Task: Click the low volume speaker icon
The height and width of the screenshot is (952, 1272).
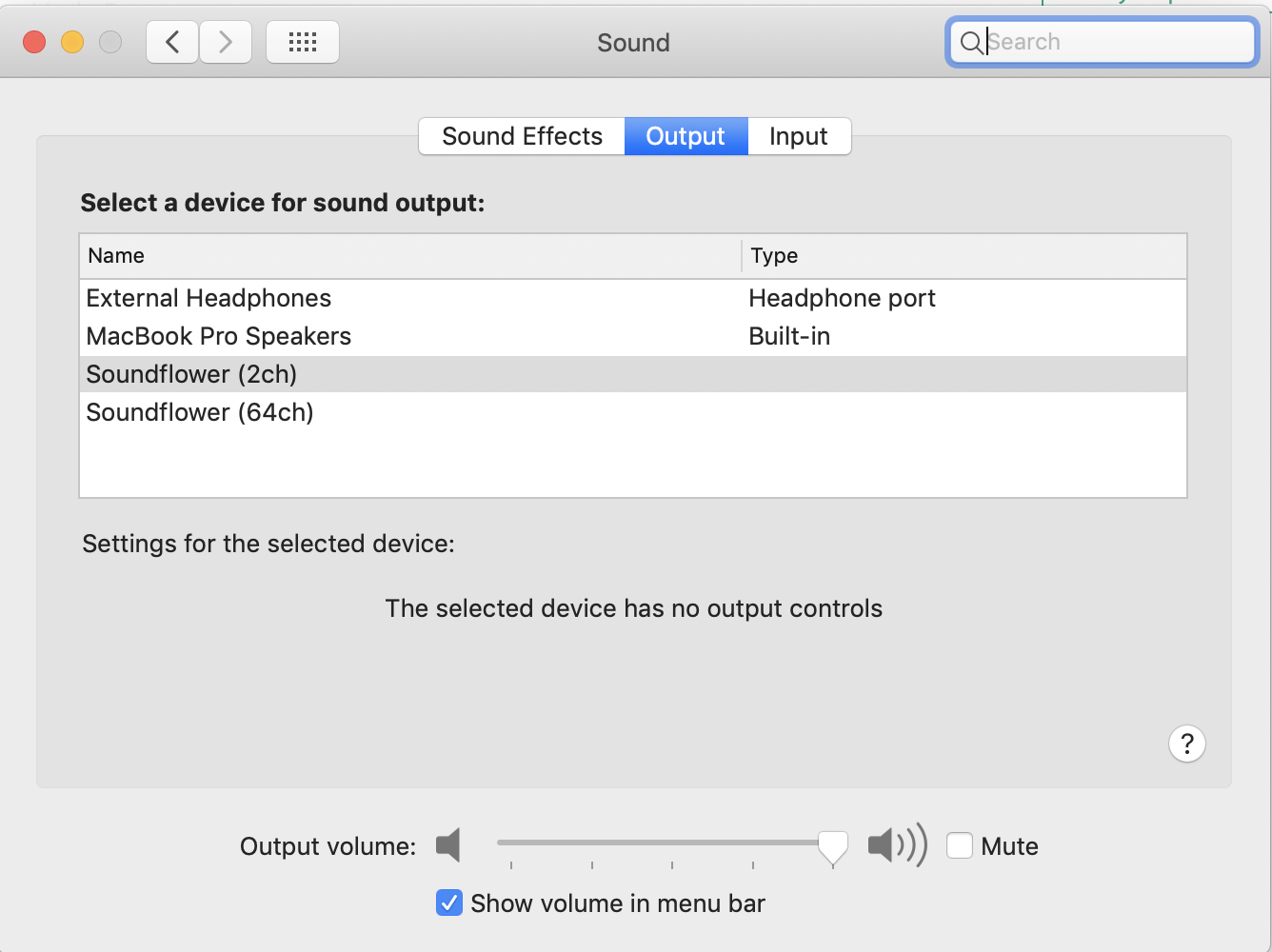Action: 448,845
